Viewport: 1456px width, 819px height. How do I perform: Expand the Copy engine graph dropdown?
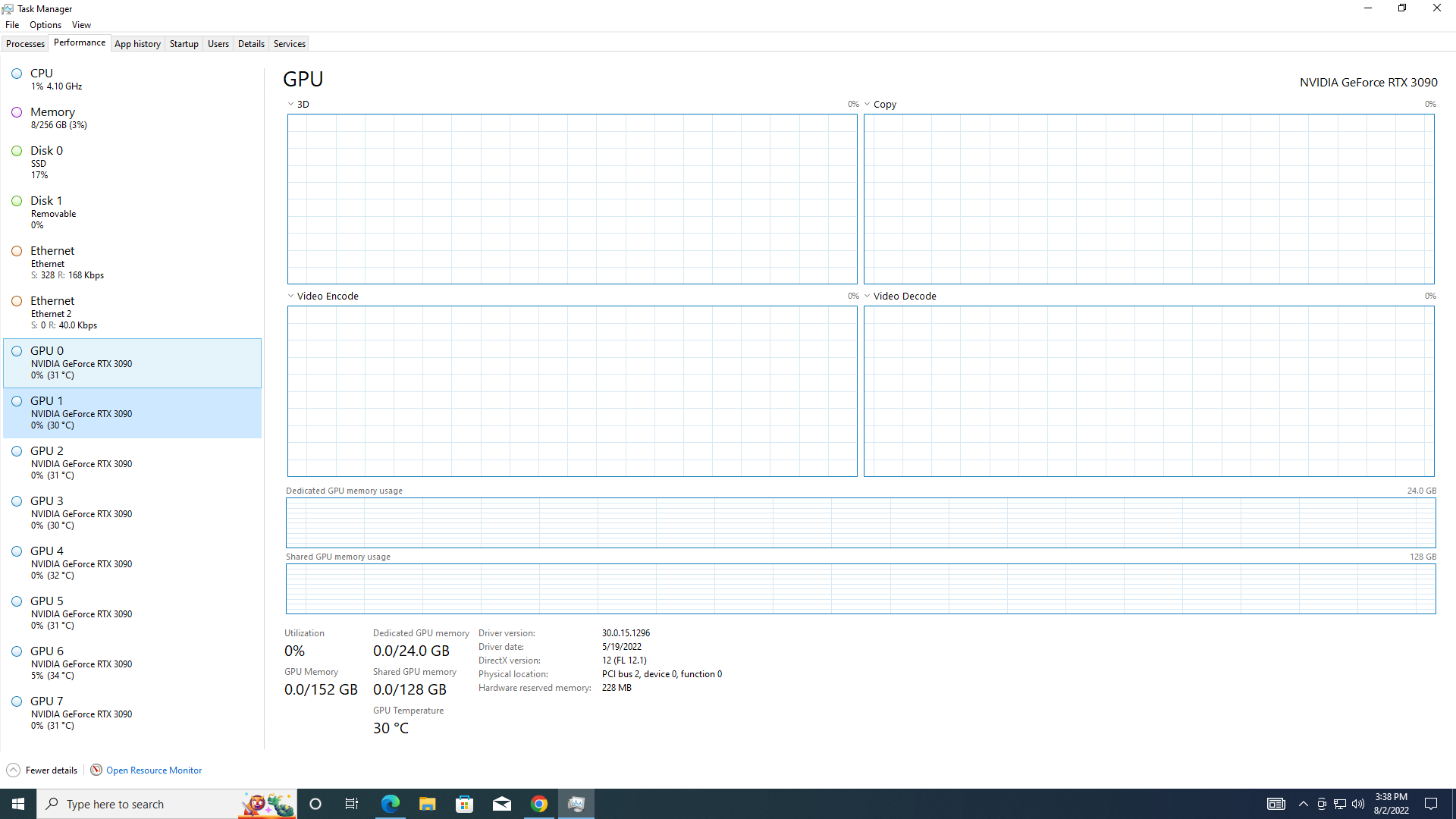[x=867, y=105]
